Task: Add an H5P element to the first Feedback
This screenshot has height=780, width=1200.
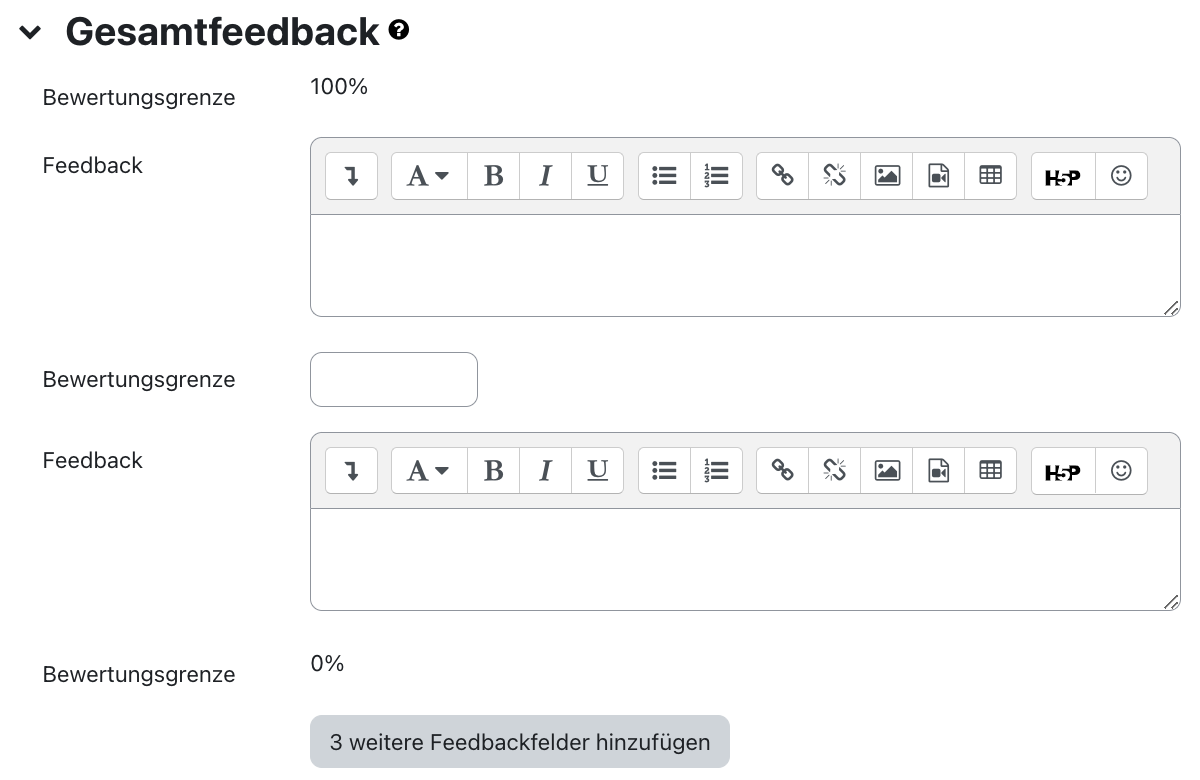Action: click(x=1062, y=175)
